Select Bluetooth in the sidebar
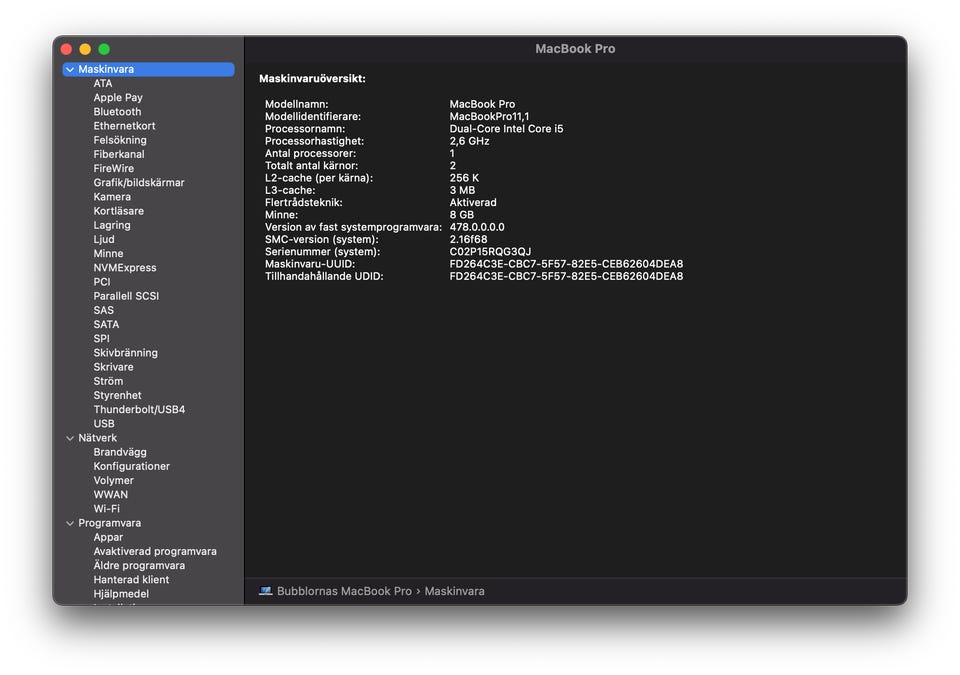This screenshot has width=960, height=675. pos(117,112)
